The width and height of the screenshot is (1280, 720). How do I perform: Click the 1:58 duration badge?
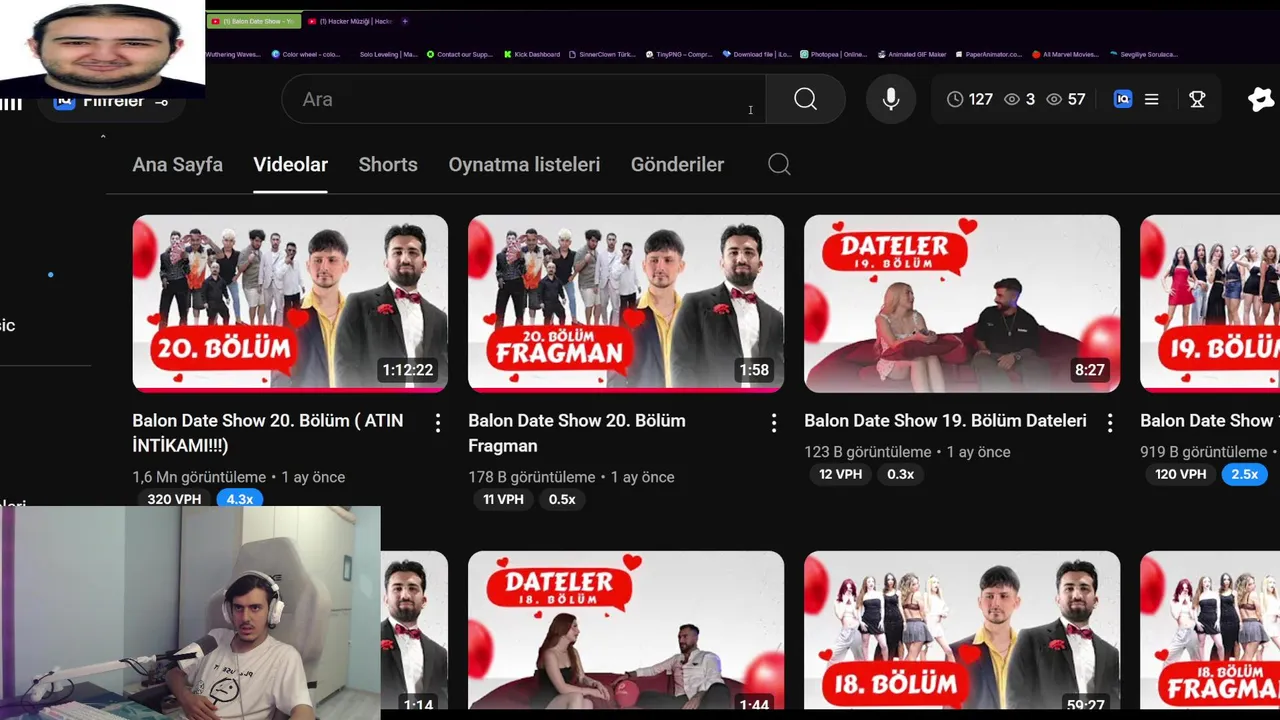[x=754, y=370]
